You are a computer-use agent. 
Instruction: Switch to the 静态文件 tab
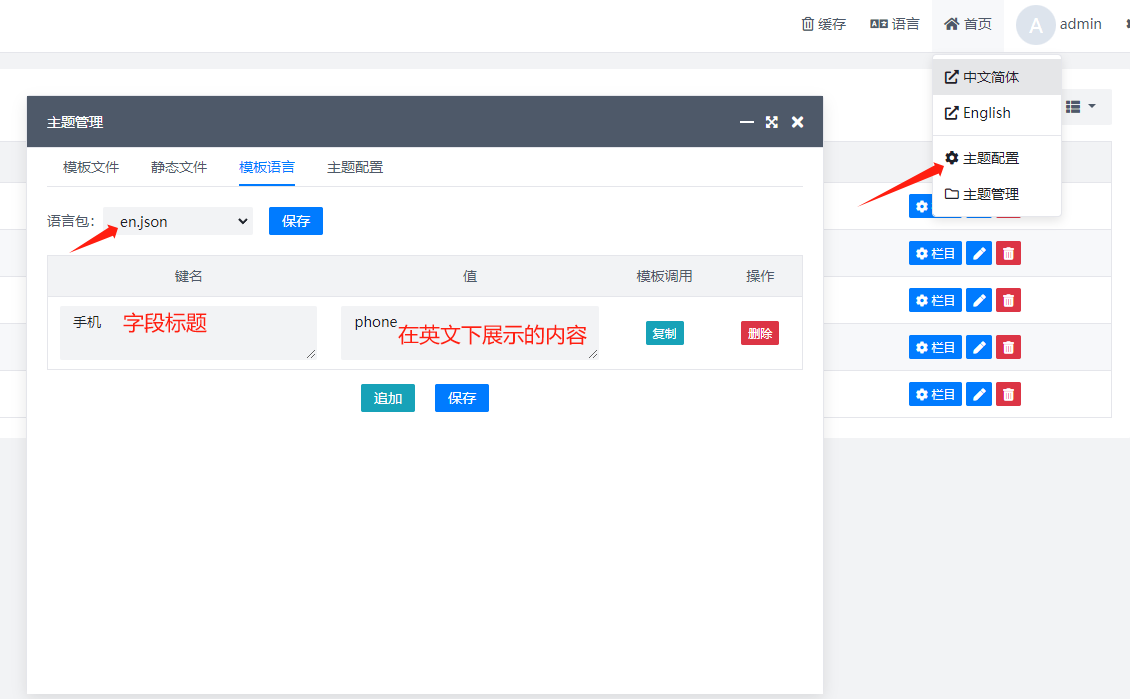click(179, 167)
